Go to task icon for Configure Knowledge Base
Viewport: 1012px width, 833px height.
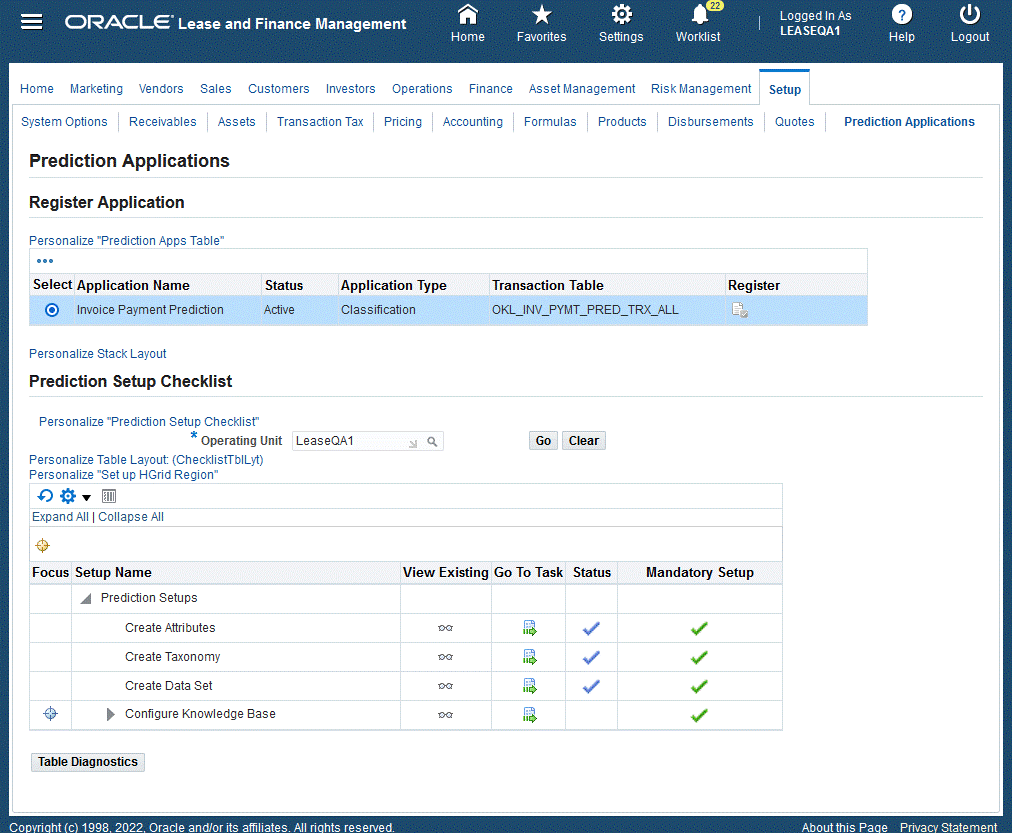click(x=530, y=715)
